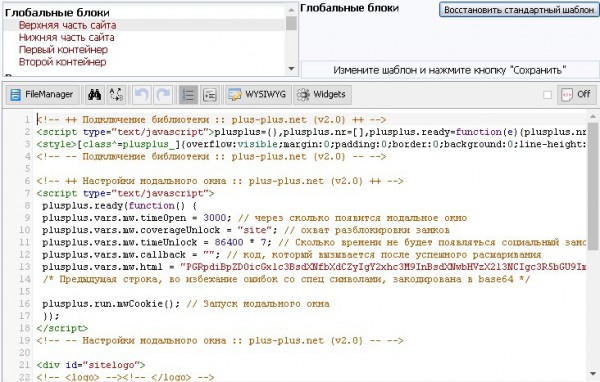Click the binoculars search icon

[x=95, y=95]
